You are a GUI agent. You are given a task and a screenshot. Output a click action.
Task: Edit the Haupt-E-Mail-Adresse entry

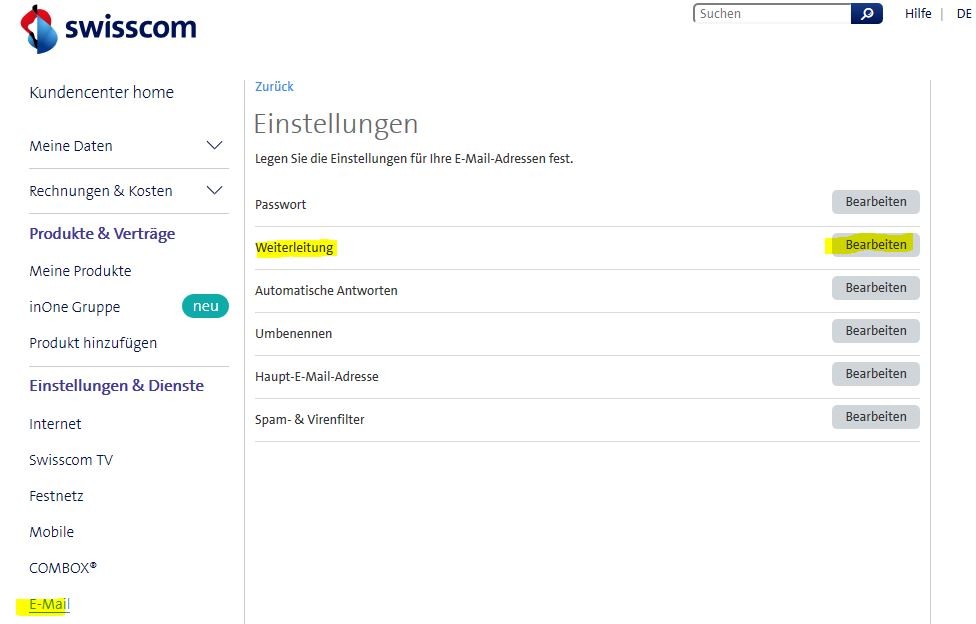tap(875, 373)
